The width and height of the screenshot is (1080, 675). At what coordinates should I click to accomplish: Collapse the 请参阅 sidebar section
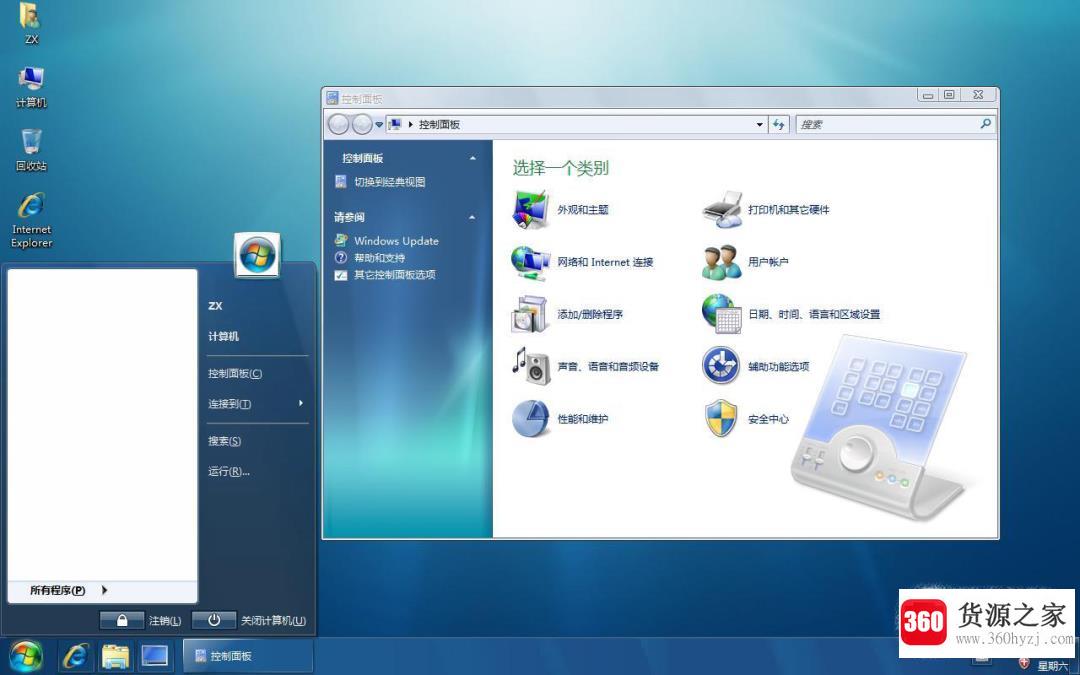point(472,218)
